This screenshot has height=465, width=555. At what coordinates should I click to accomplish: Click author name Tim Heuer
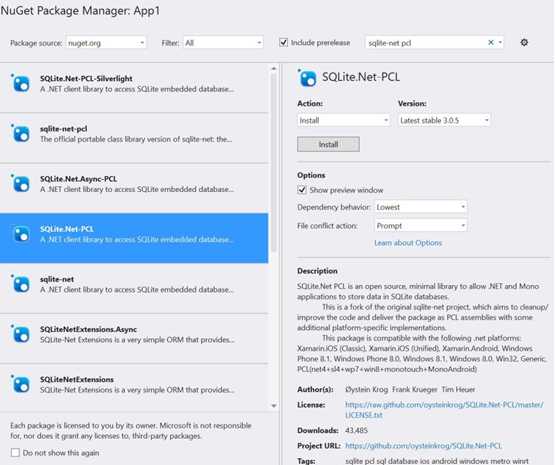coord(458,389)
